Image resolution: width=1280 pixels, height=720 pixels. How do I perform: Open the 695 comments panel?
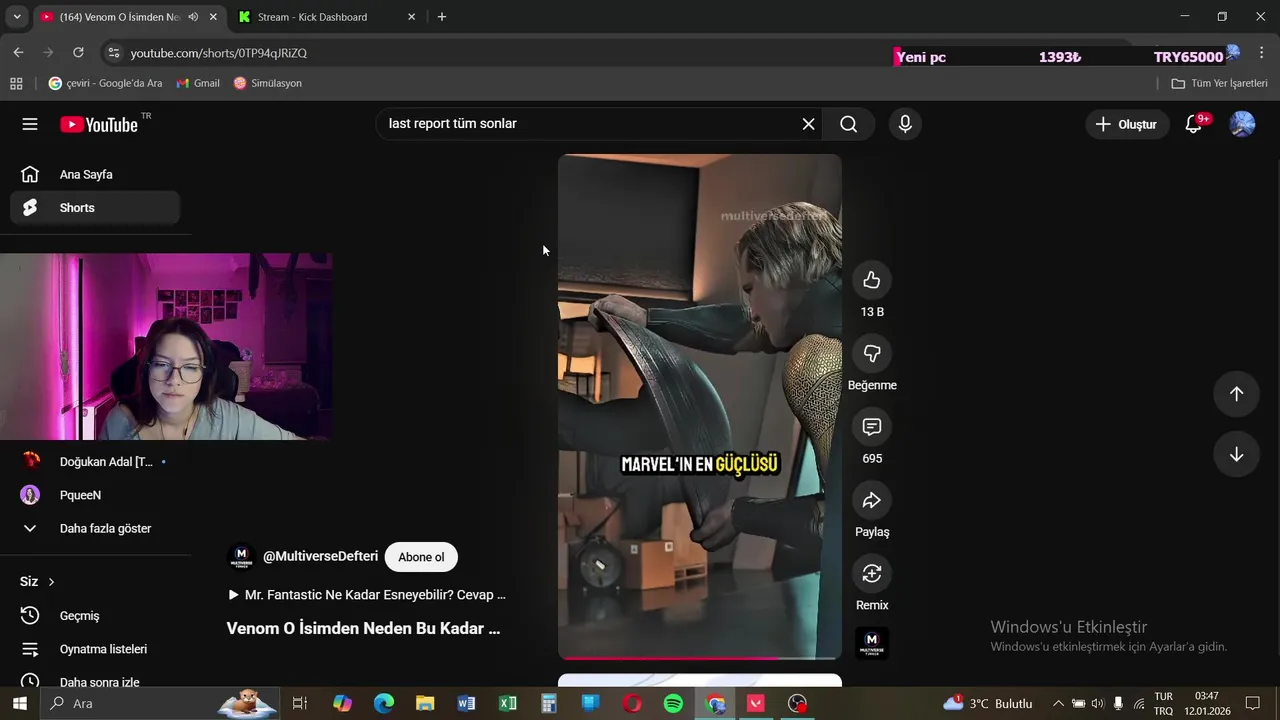click(x=872, y=427)
